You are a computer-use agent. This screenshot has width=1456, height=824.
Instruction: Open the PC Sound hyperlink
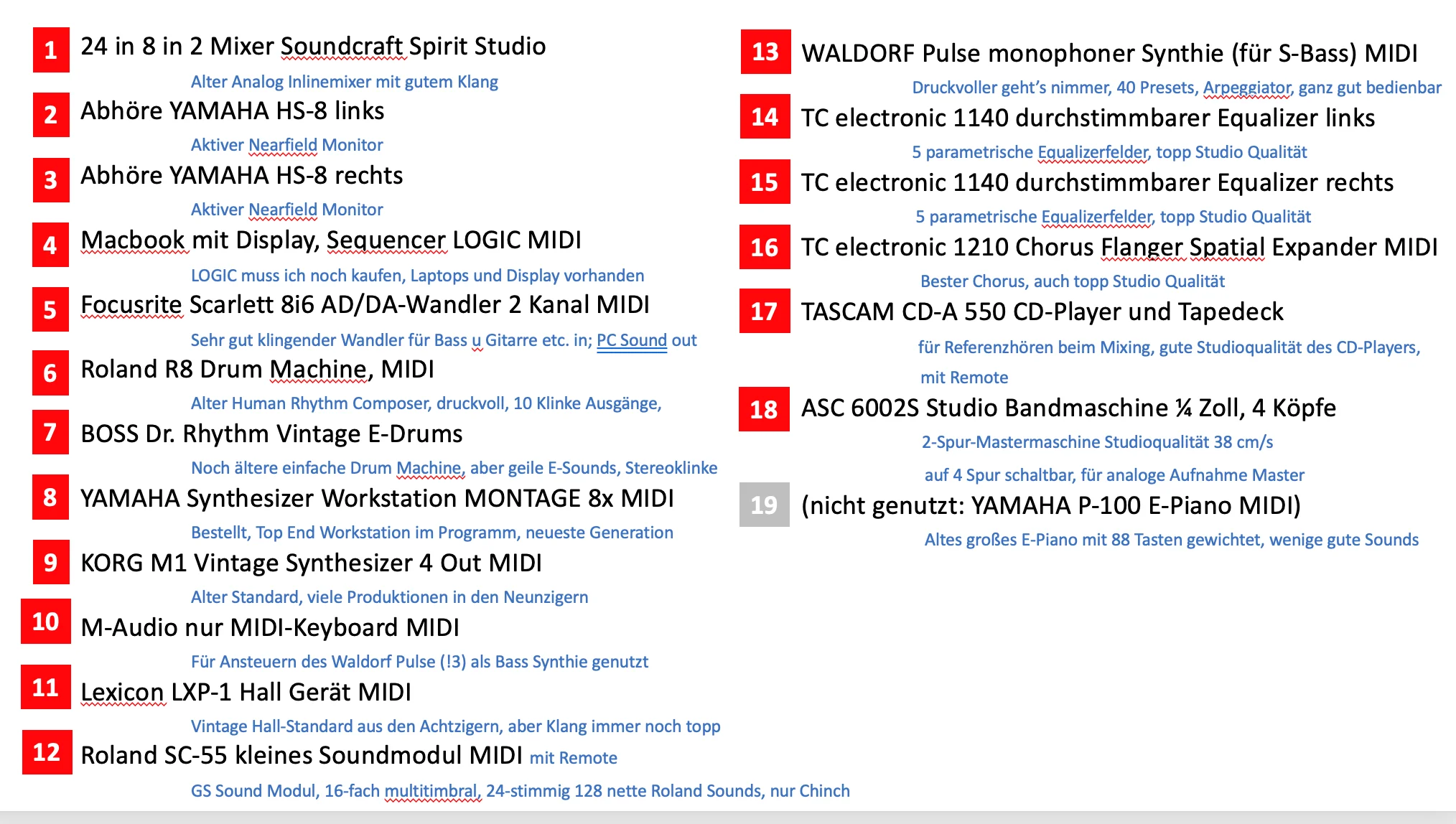pyautogui.click(x=632, y=340)
